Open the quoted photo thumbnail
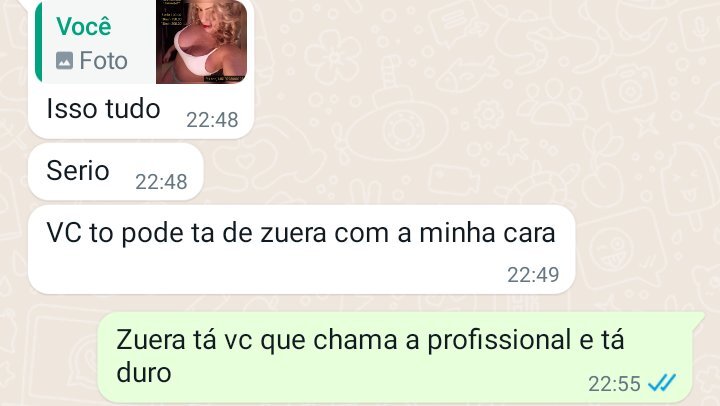 coord(202,42)
